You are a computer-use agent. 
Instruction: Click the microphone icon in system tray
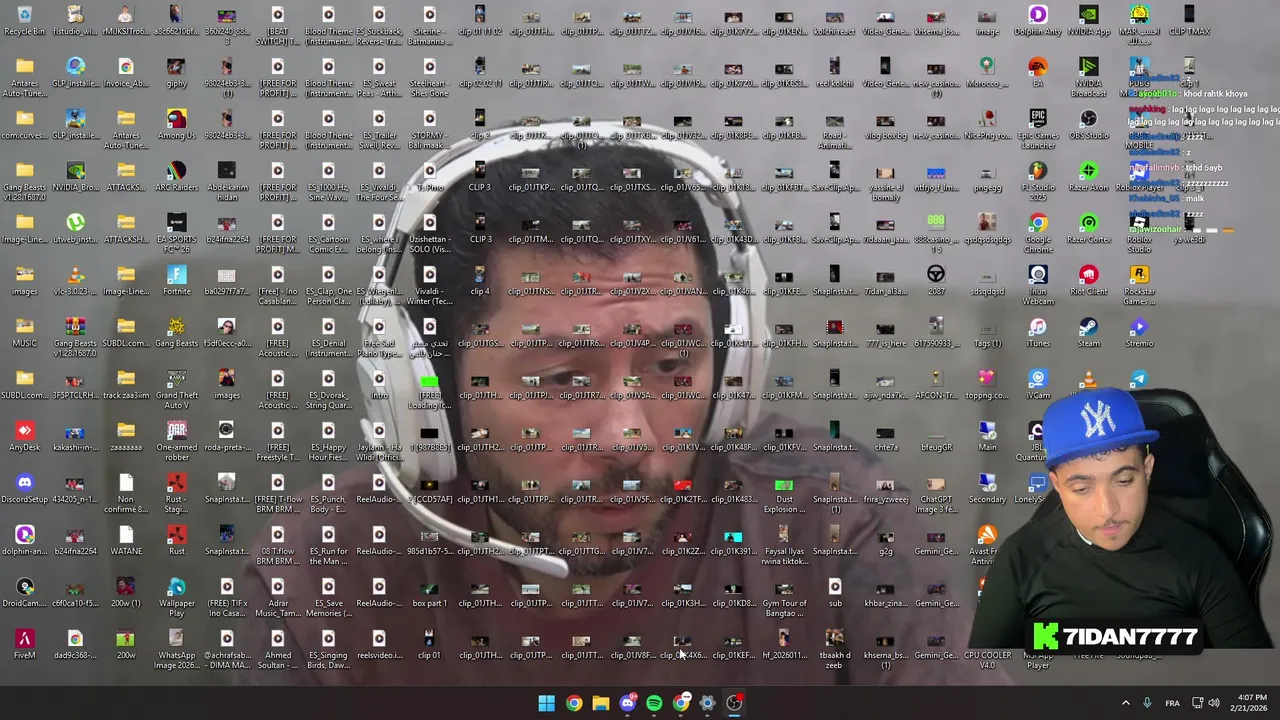[x=1147, y=703]
